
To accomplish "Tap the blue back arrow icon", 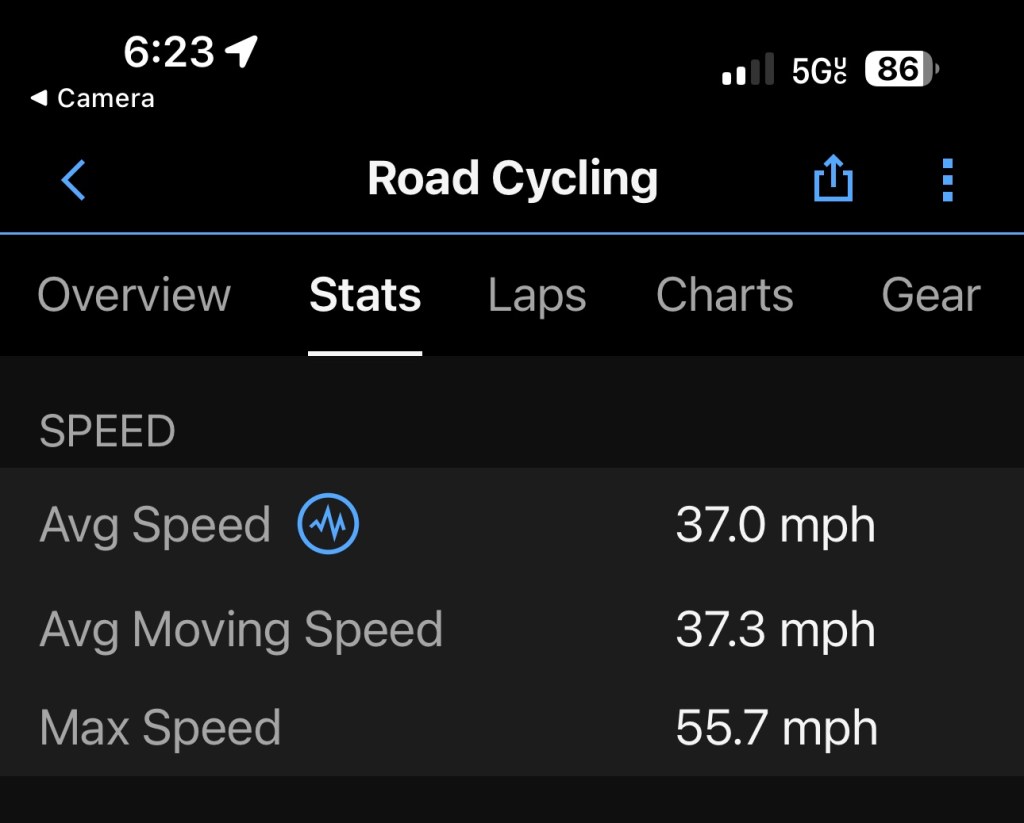I will 74,180.
